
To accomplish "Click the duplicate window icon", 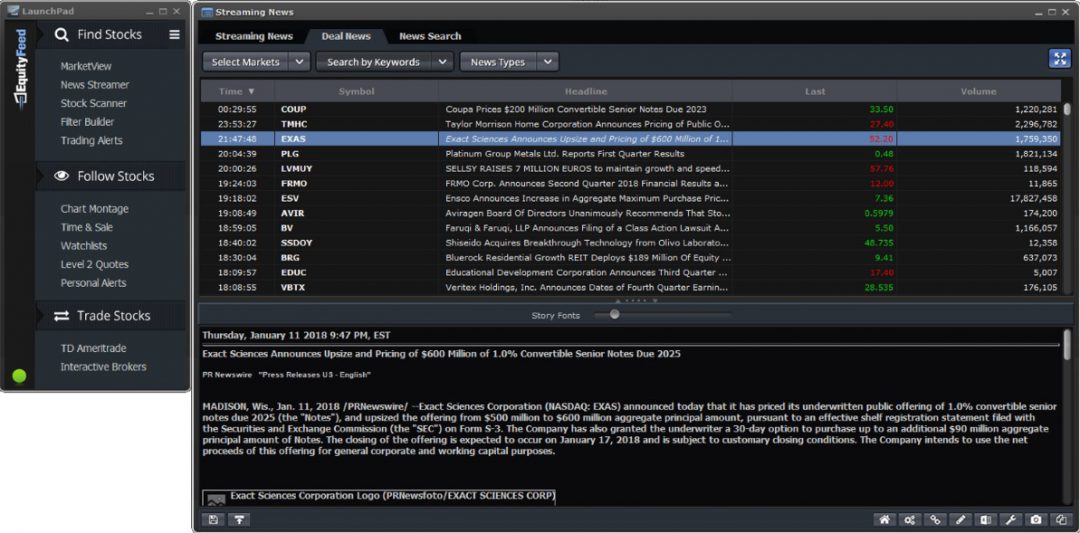I will click(1061, 520).
